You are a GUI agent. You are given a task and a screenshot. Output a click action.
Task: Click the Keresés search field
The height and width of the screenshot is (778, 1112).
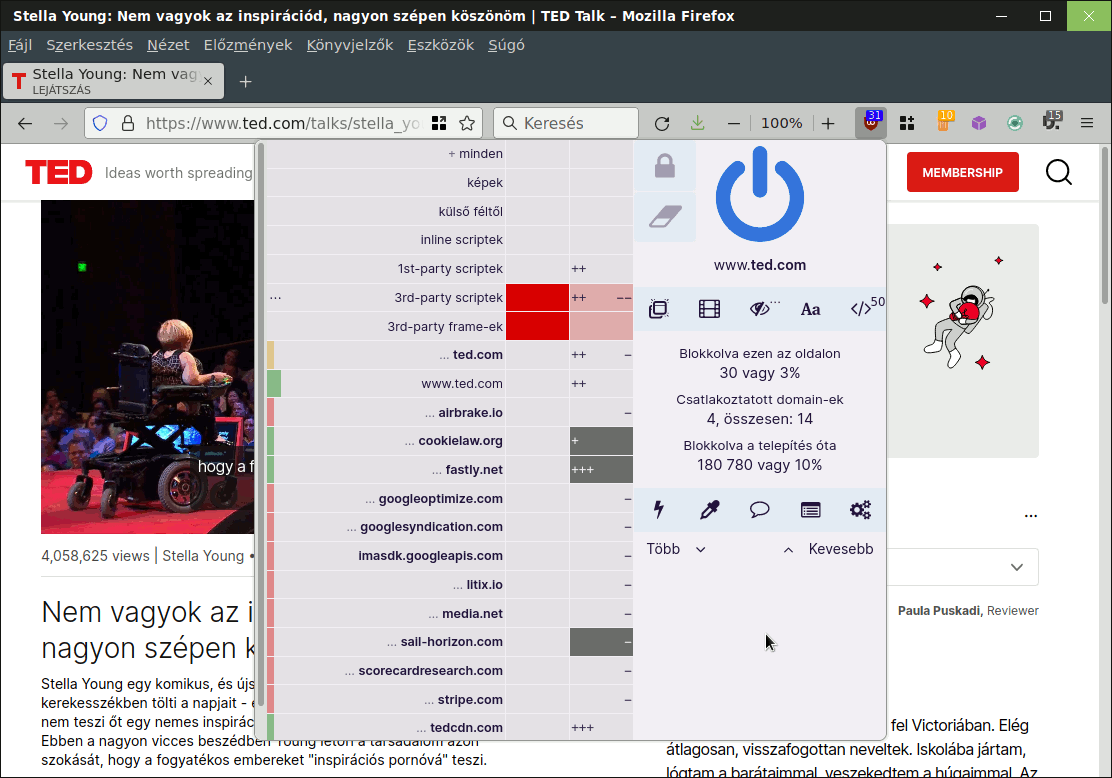[x=566, y=123]
